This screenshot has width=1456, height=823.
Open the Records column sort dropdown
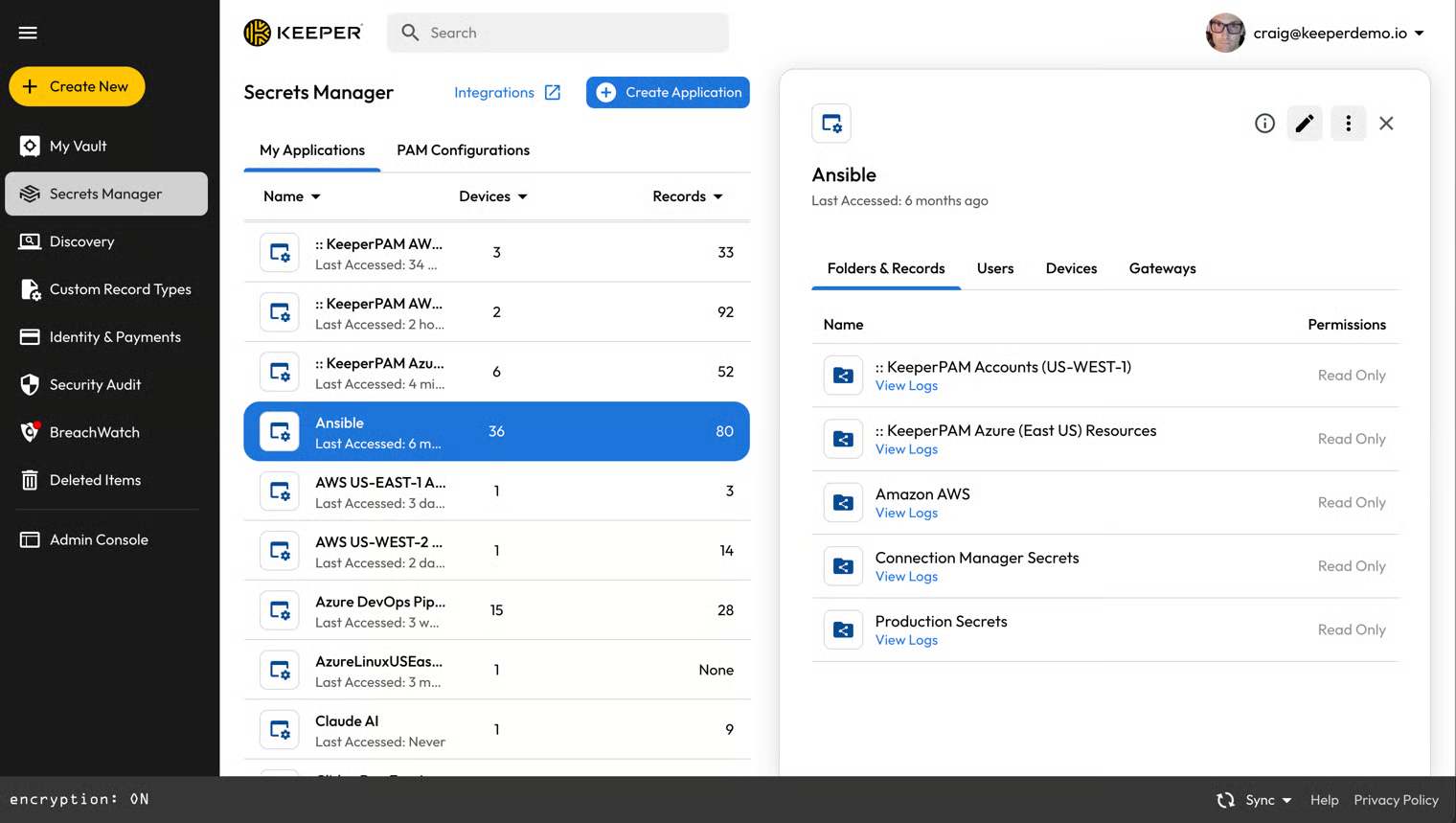(688, 196)
